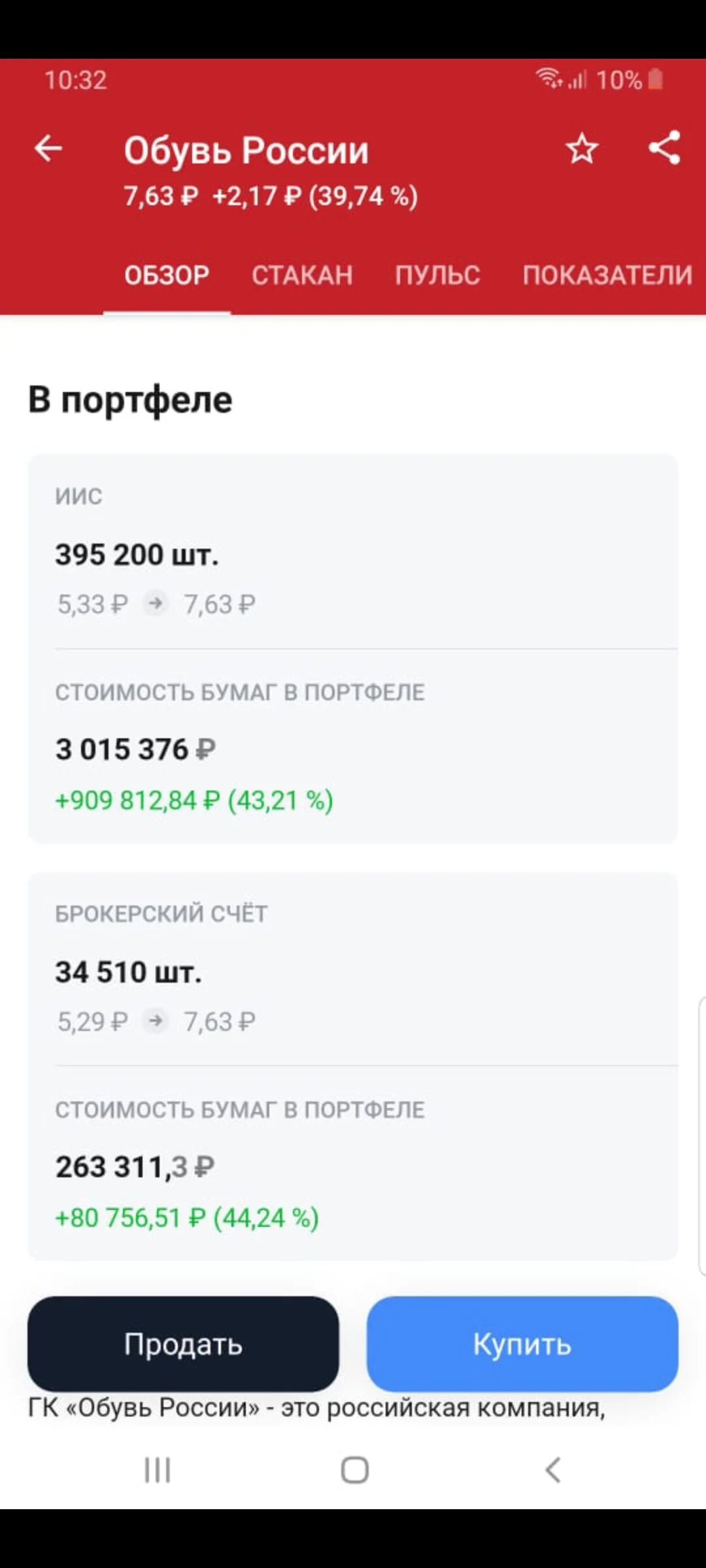Open Android recent apps button

(157, 1471)
